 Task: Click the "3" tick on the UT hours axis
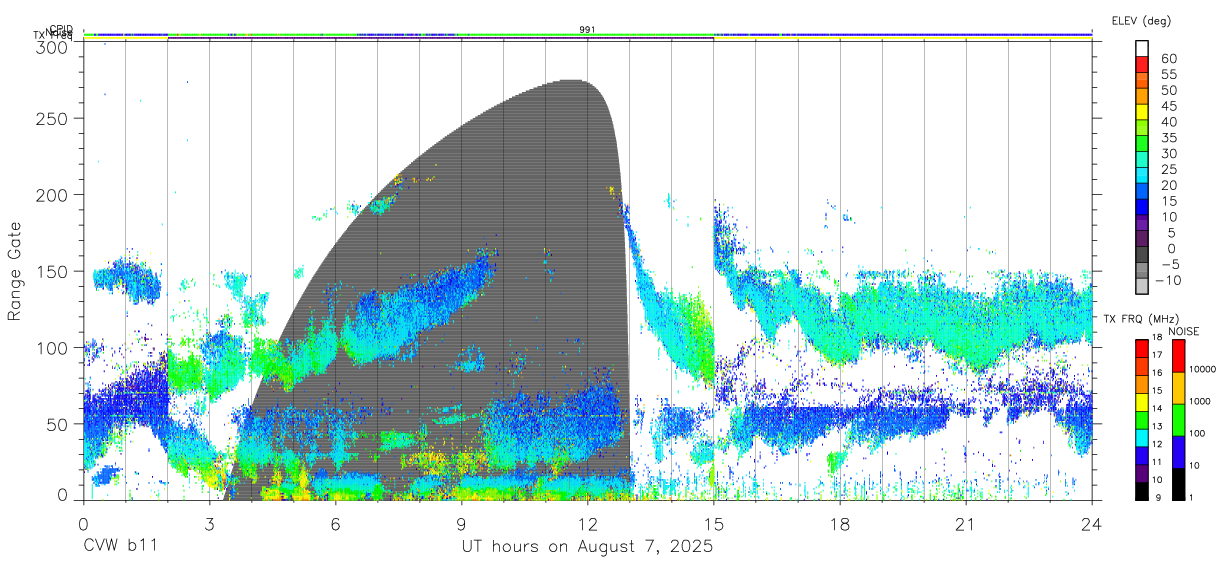[210, 523]
